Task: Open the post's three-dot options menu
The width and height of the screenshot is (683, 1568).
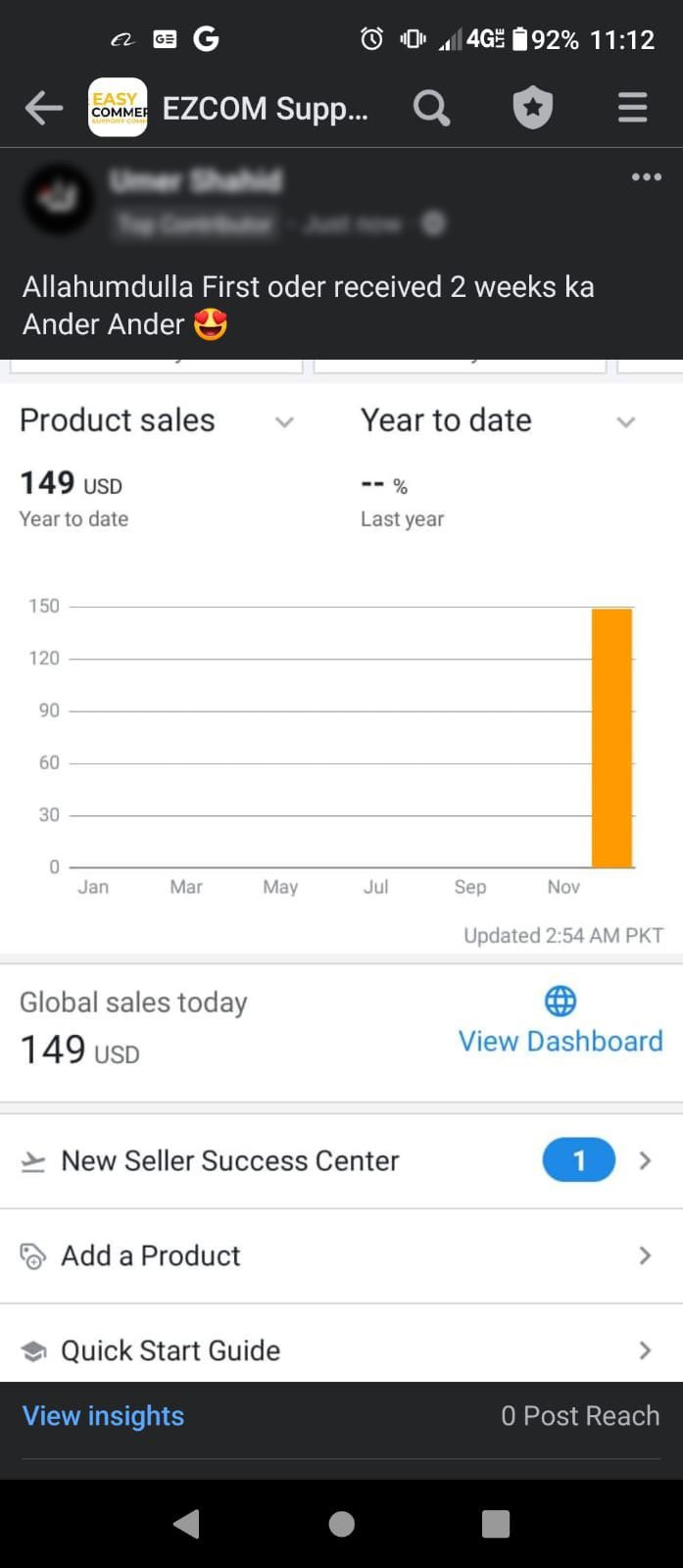Action: coord(647,177)
